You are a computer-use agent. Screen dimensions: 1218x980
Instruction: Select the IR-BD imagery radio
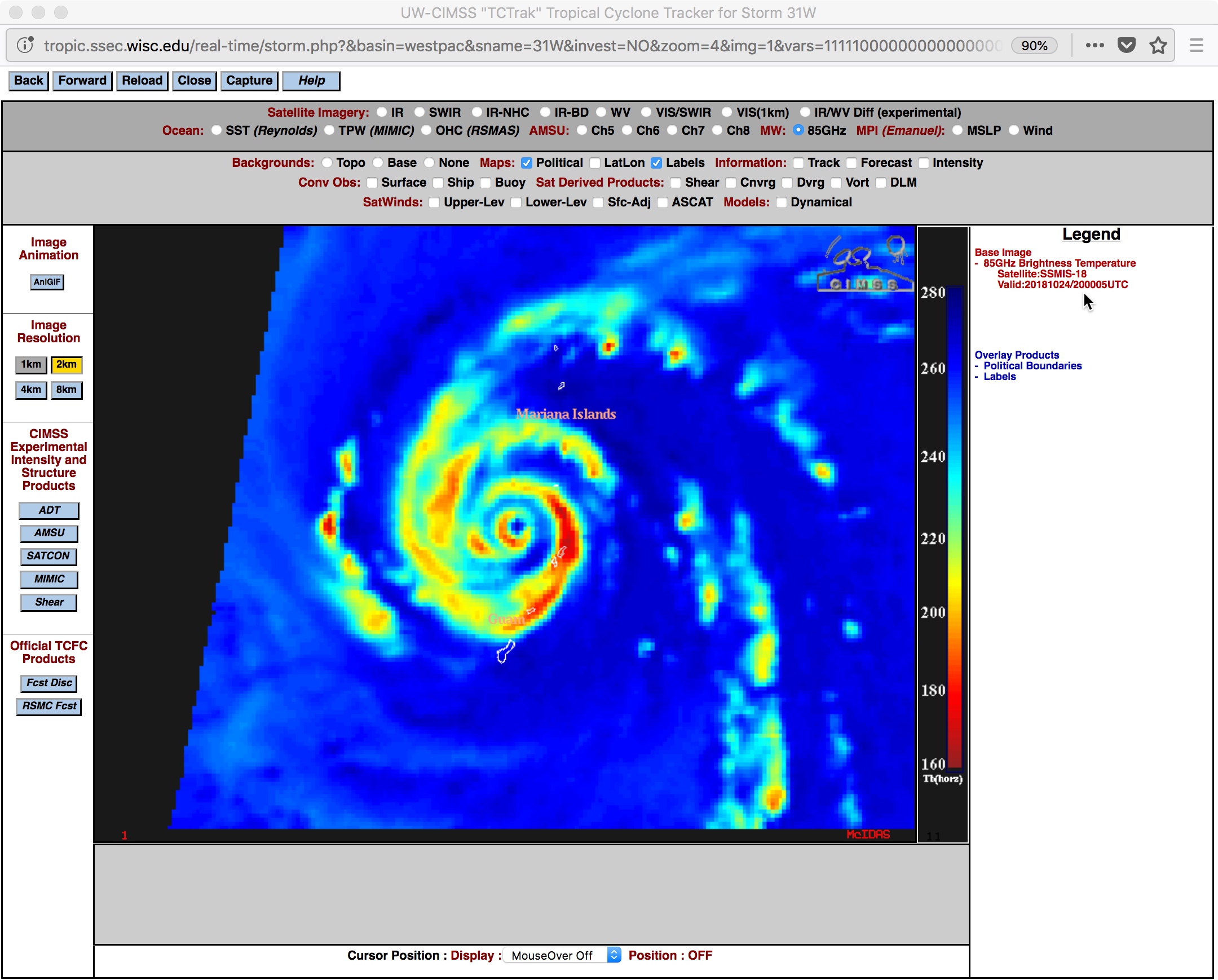point(545,112)
